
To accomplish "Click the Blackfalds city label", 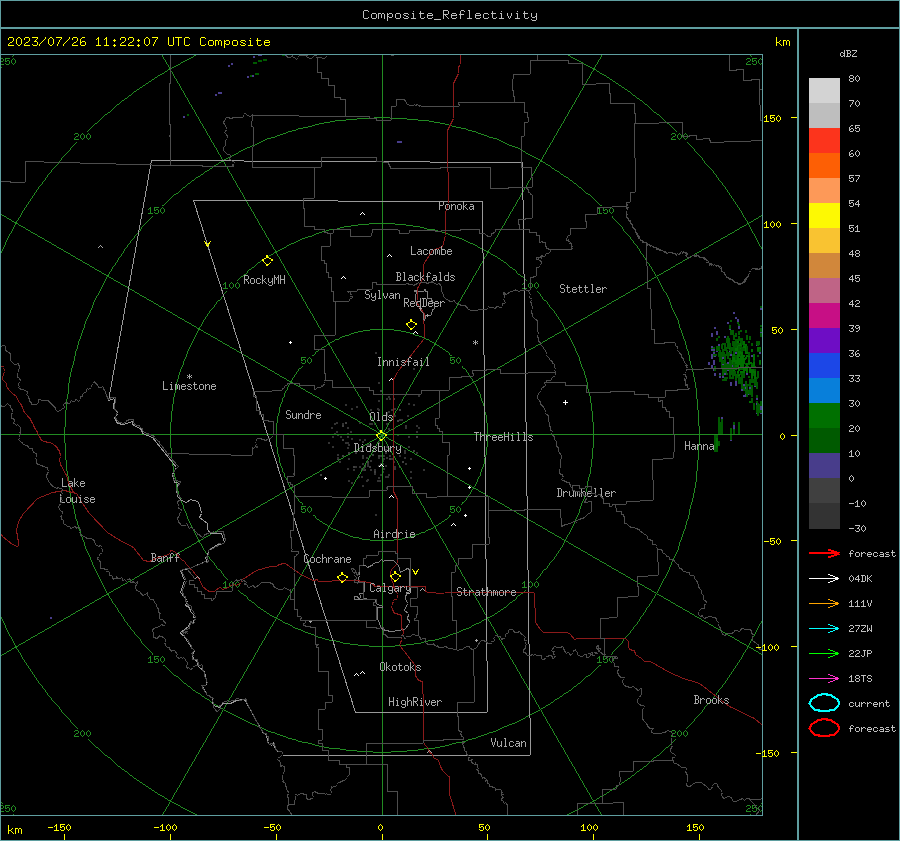I will [425, 277].
